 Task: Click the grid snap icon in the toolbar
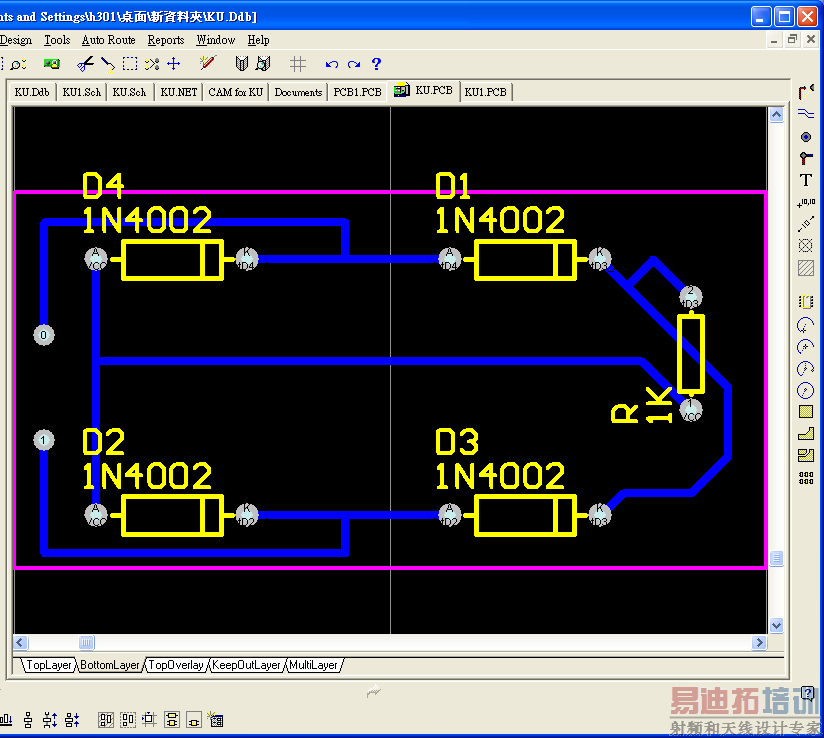(298, 64)
